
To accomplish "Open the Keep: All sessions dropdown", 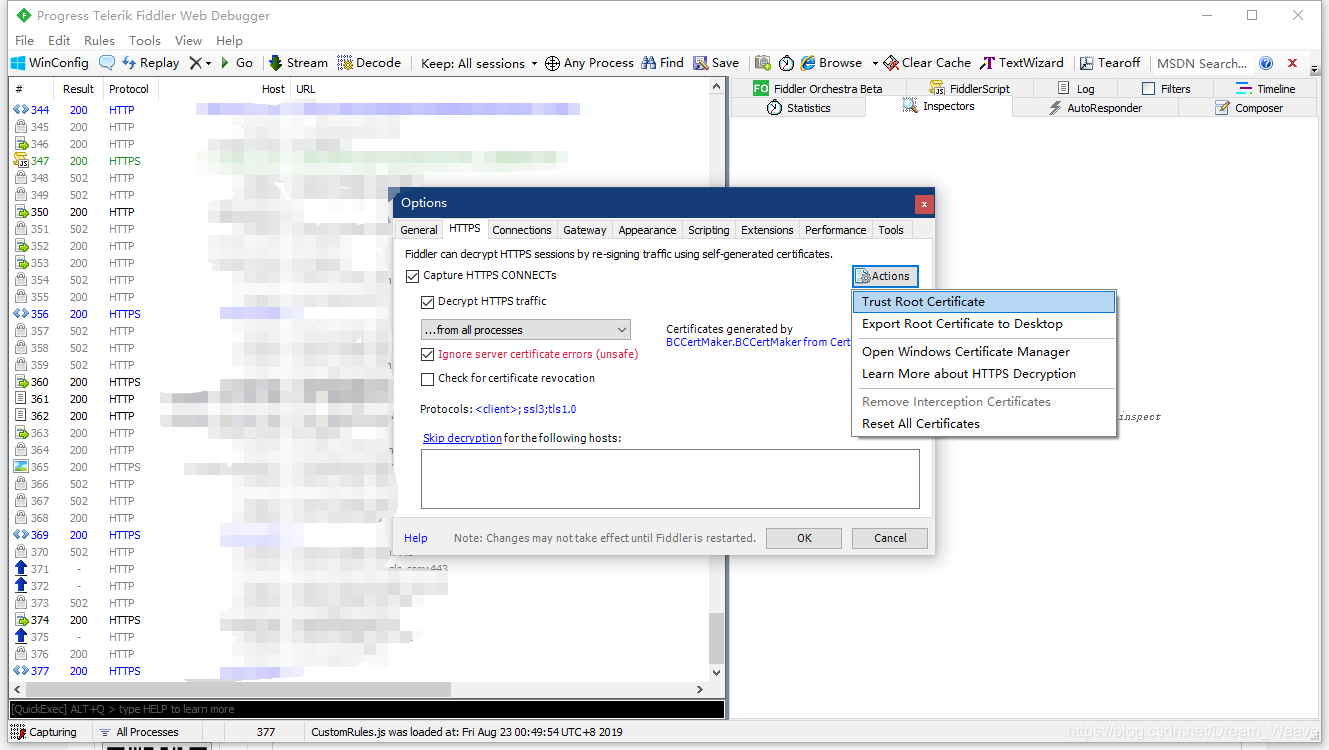I will (479, 63).
